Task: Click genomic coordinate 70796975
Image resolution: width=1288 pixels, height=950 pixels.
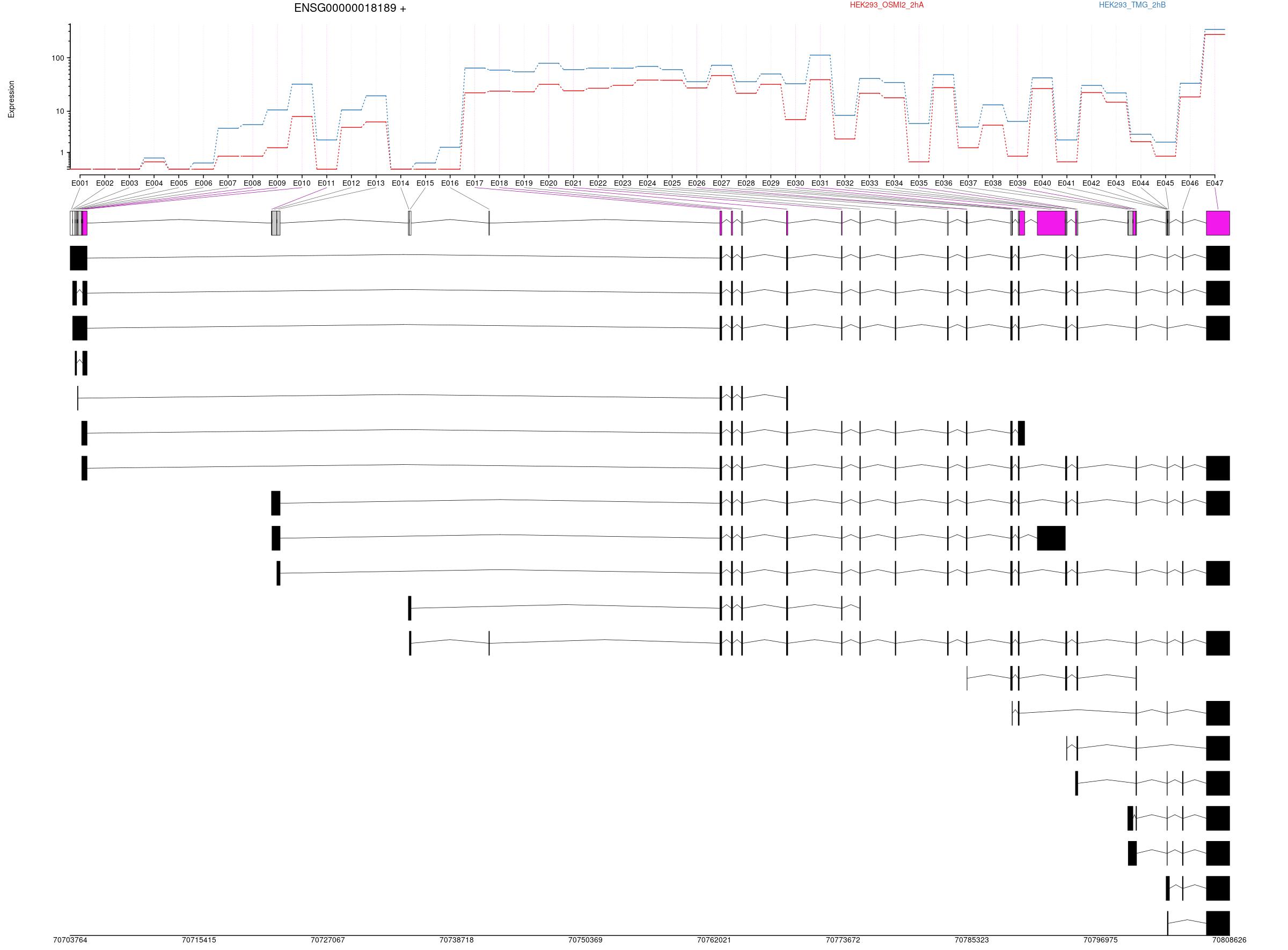Action: coord(1101,940)
